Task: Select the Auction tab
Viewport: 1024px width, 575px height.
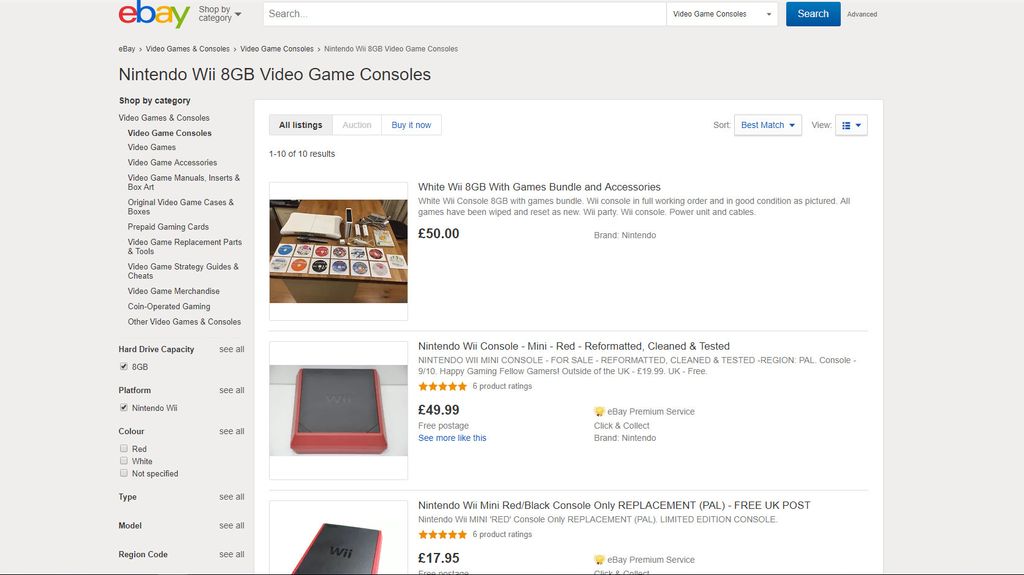Action: (357, 125)
